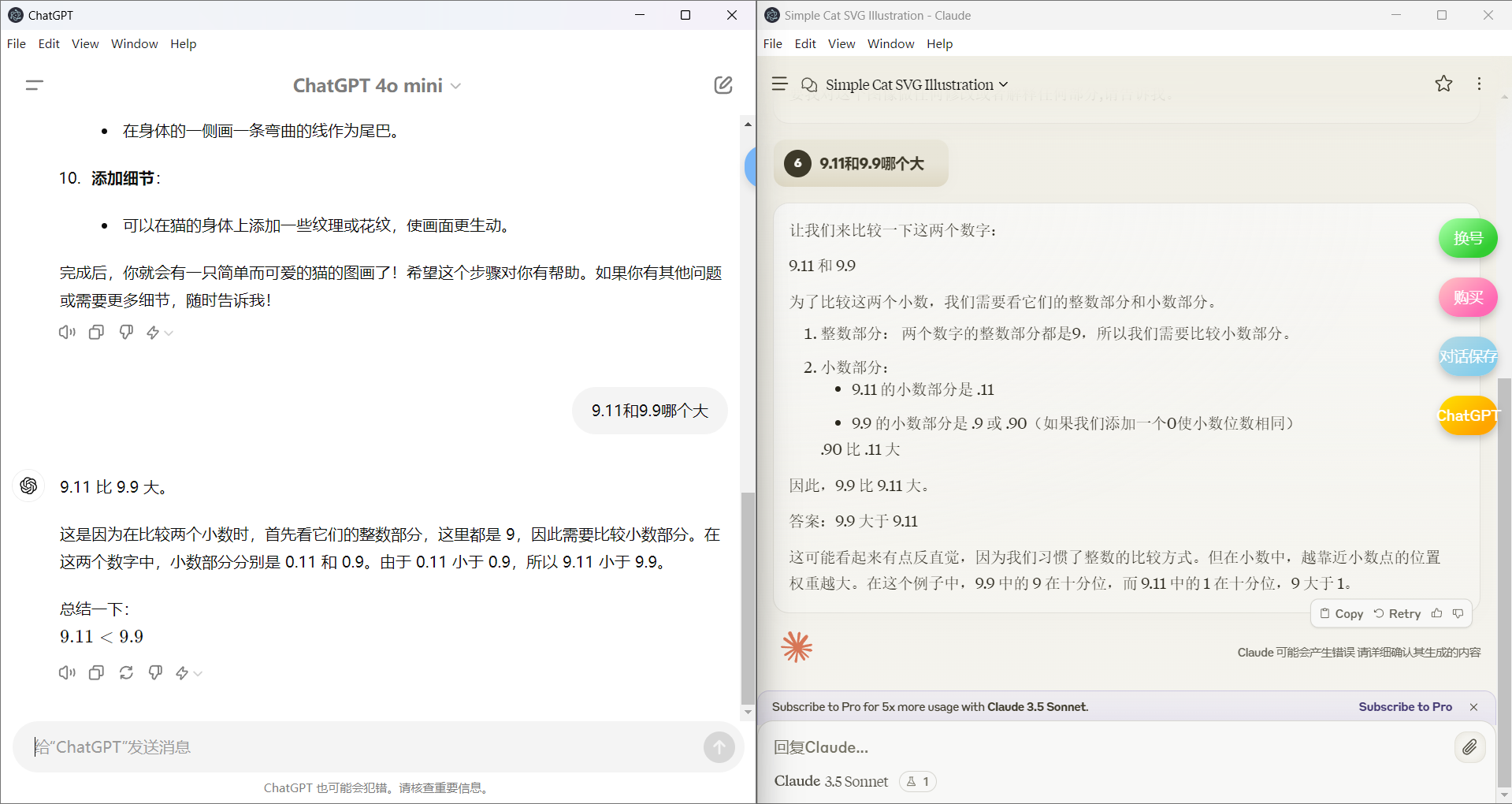Screen dimensions: 1512x804
Task: Open View menu in ChatGPT window
Action: click(85, 44)
